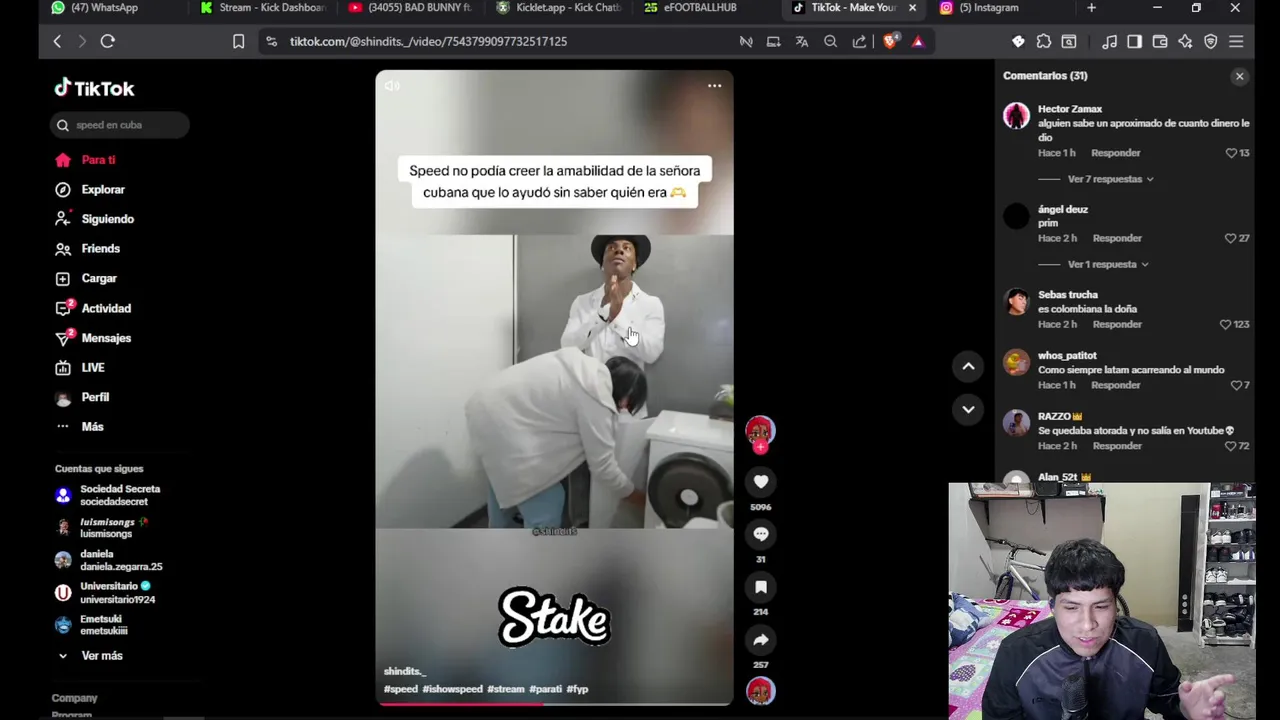
Task: Go to previous video with up arrow
Action: pyautogui.click(x=968, y=367)
